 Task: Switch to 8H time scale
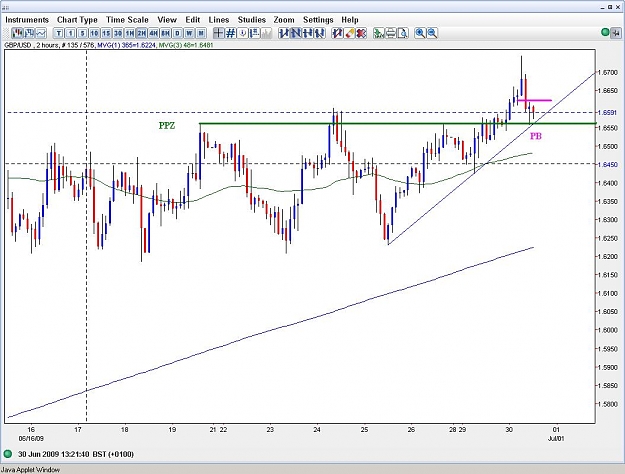click(165, 33)
